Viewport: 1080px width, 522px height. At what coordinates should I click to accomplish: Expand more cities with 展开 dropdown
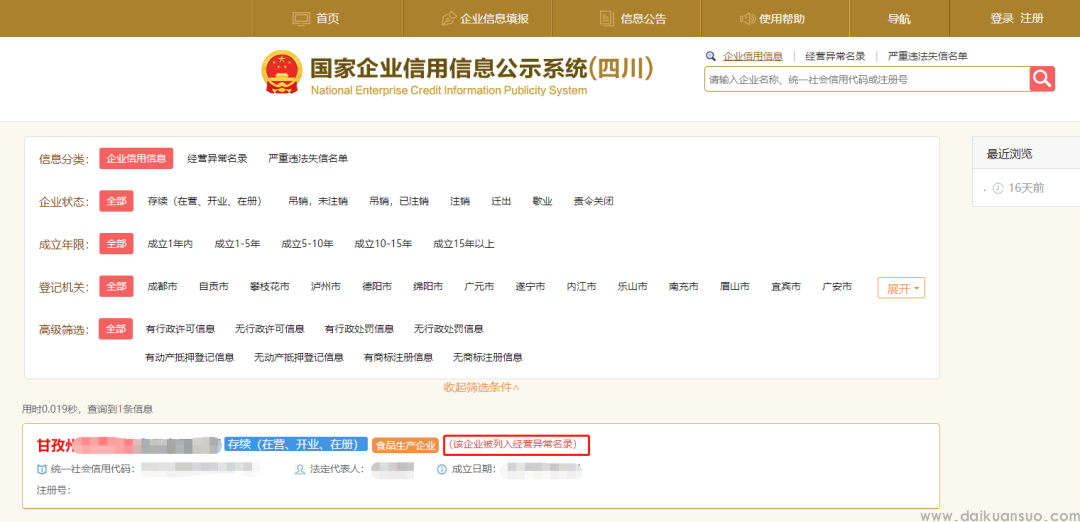coord(901,288)
